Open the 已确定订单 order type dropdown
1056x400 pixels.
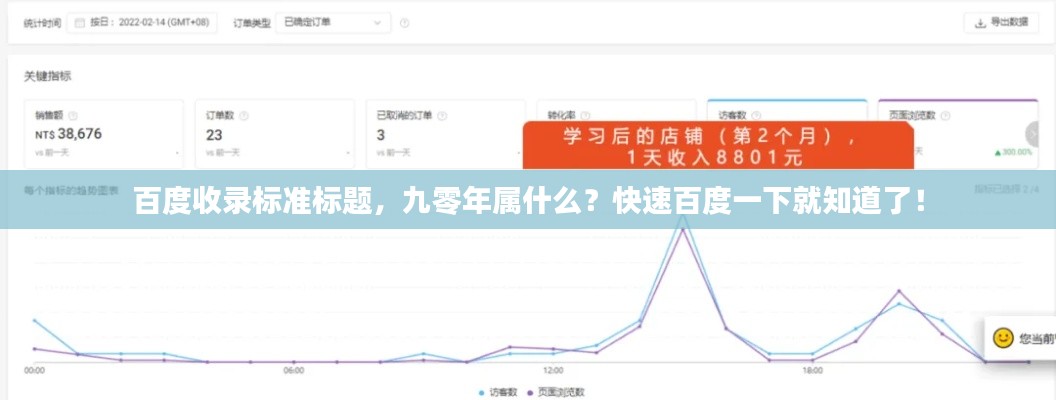point(333,22)
